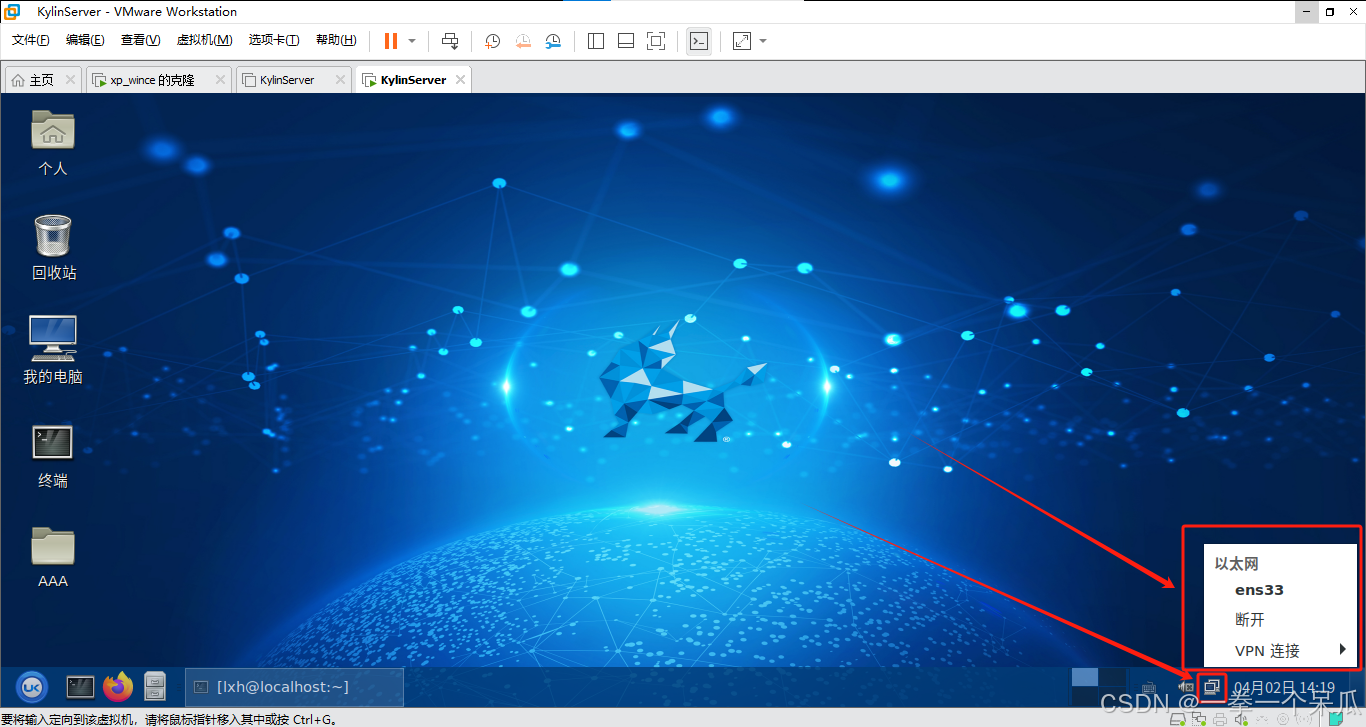Send Ctrl+Alt+Del to the virtual machine
The image size is (1366, 727).
click(450, 41)
